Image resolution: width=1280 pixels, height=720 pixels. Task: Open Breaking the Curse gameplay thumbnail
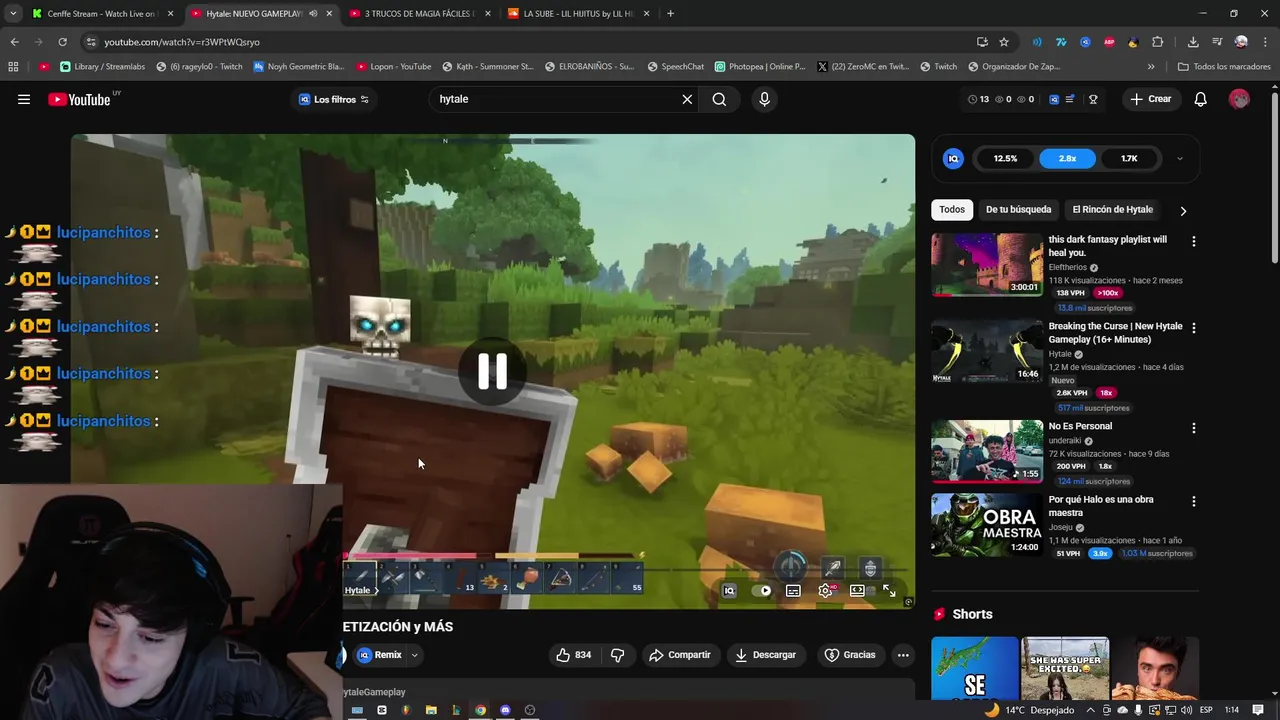pyautogui.click(x=987, y=352)
